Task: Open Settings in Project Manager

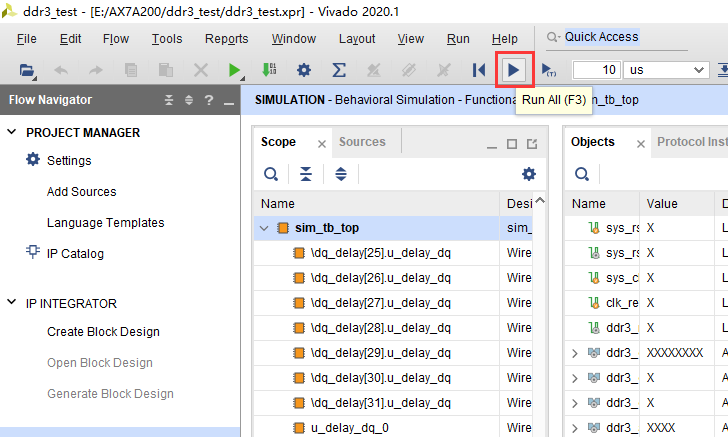Action: pyautogui.click(x=69, y=161)
